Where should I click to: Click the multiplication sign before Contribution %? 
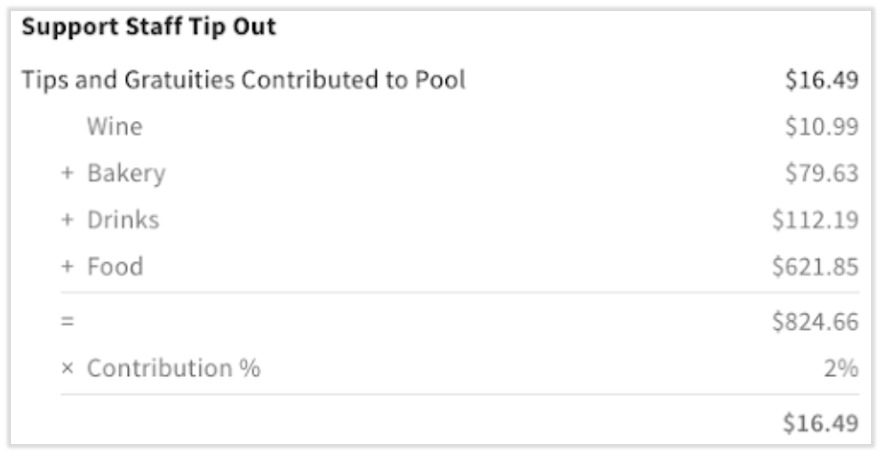67,368
